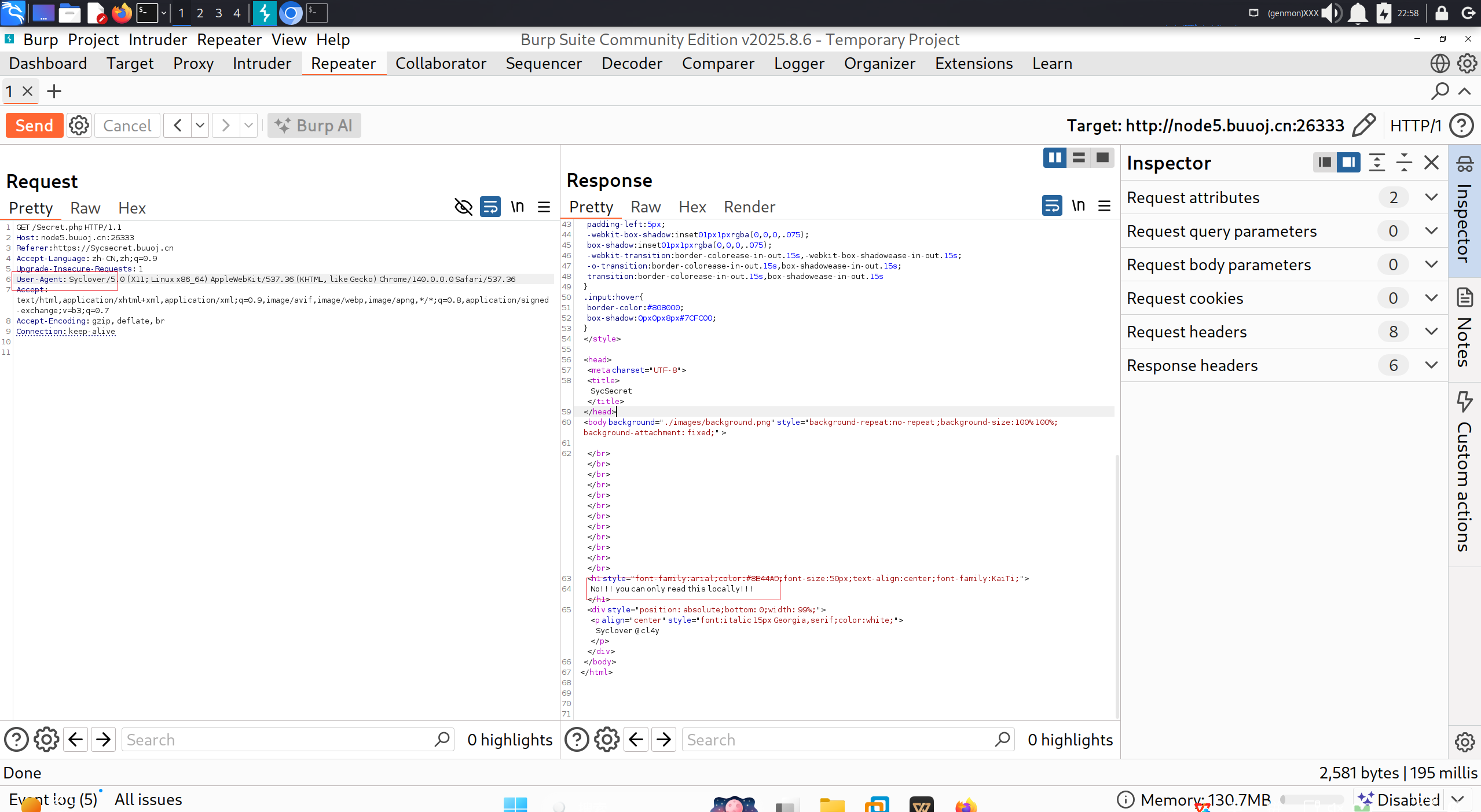This screenshot has width=1481, height=812.
Task: Click the globe icon in top bar
Action: (x=1439, y=64)
